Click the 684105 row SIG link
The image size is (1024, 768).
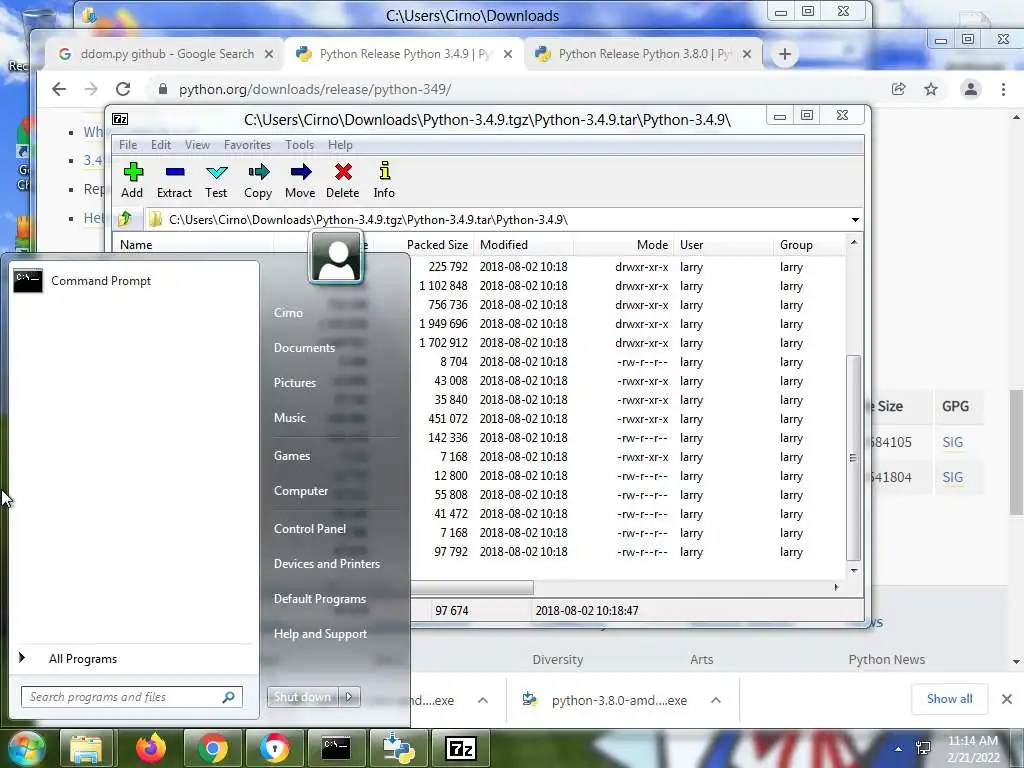click(x=953, y=442)
